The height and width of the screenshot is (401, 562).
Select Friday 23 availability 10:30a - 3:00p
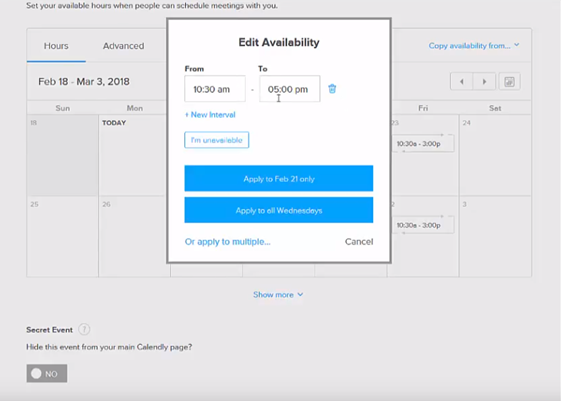[423, 144]
